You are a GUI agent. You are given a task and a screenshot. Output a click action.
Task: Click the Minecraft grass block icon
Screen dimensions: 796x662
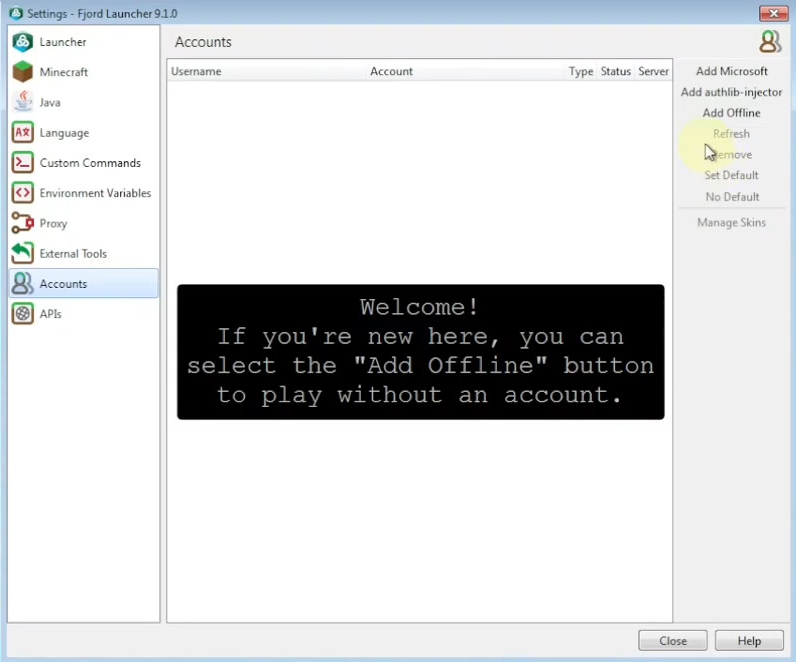click(22, 72)
